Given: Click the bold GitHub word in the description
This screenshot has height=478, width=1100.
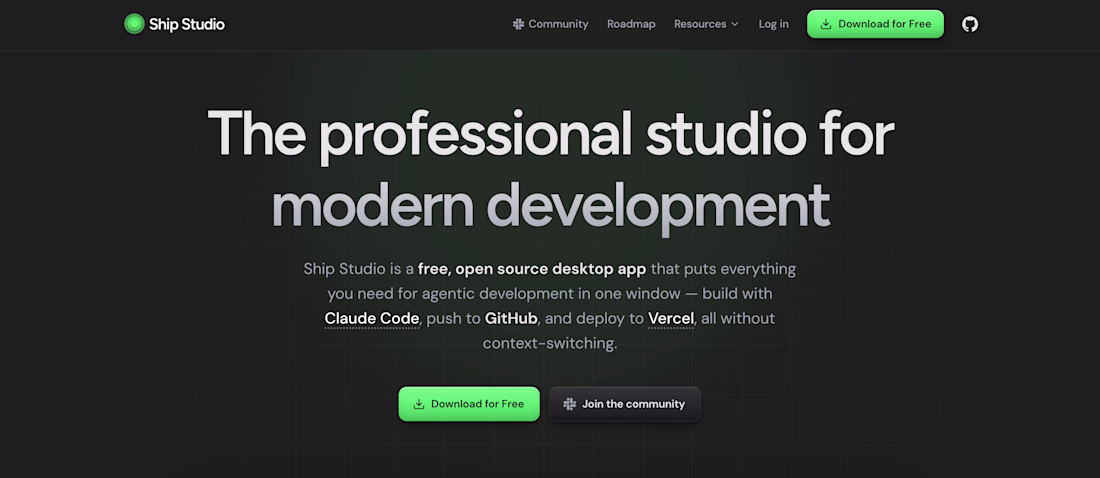Looking at the screenshot, I should pos(511,319).
